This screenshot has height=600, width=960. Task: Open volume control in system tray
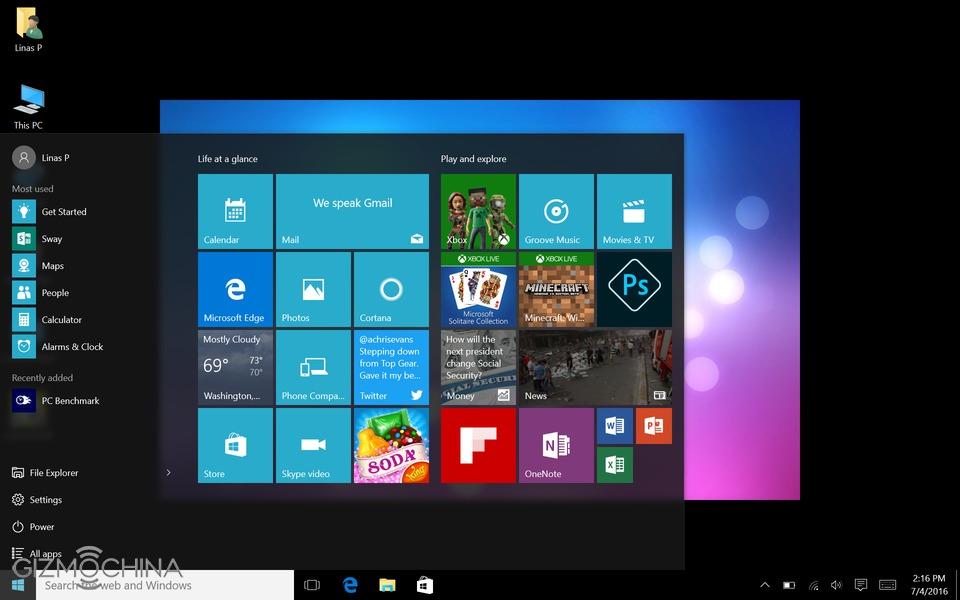pyautogui.click(x=836, y=585)
